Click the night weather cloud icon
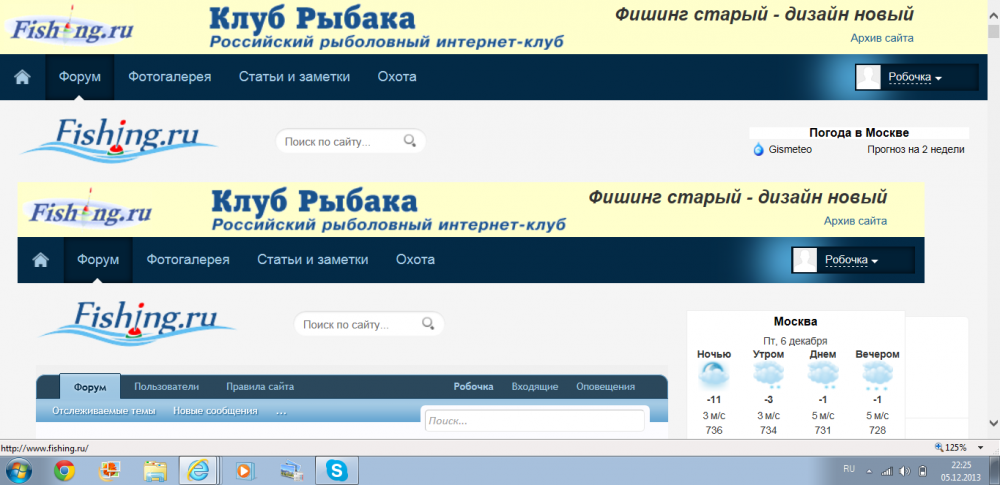Screen dimensions: 1000x485 [714, 376]
